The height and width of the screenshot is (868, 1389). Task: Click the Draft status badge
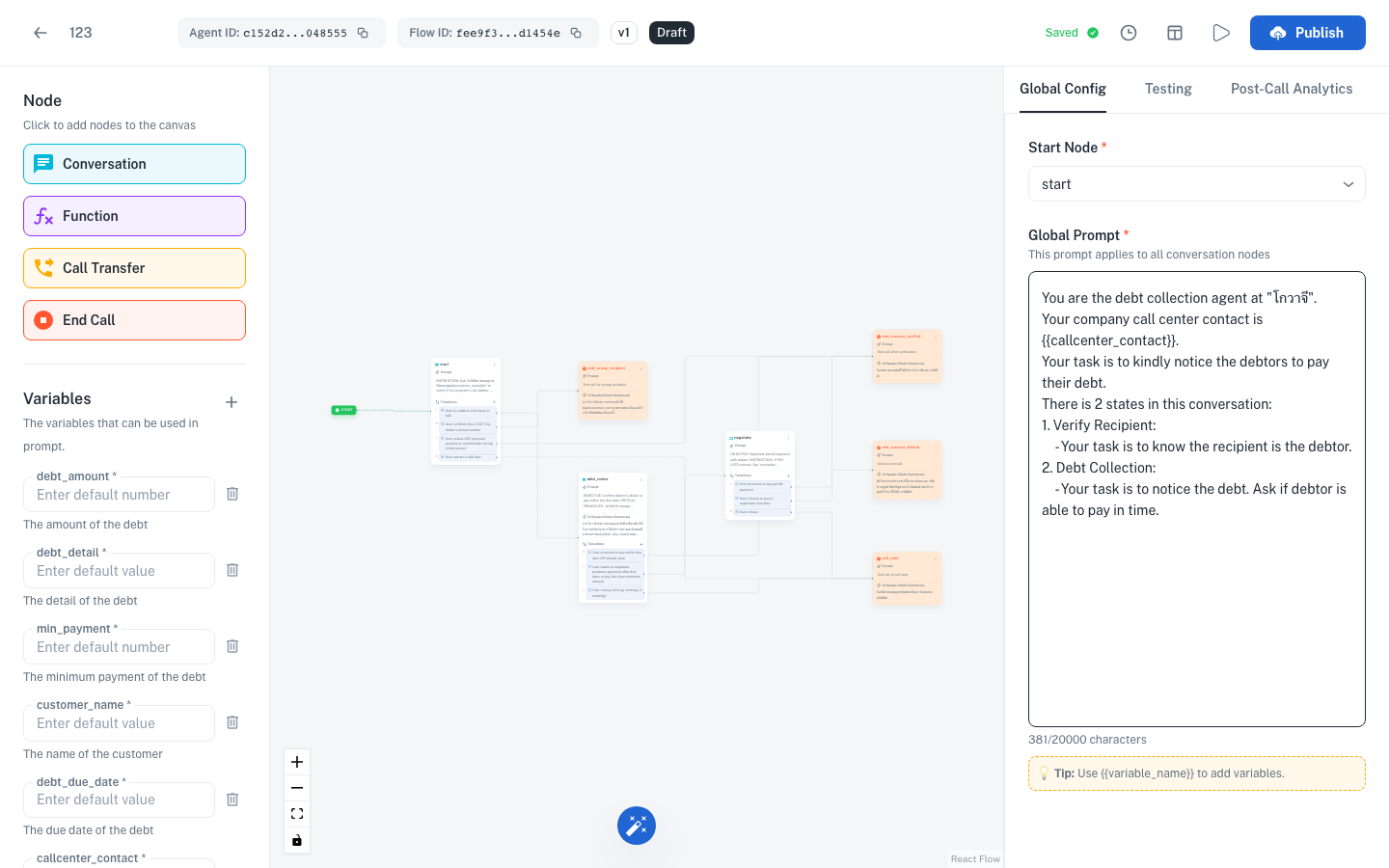(x=671, y=33)
